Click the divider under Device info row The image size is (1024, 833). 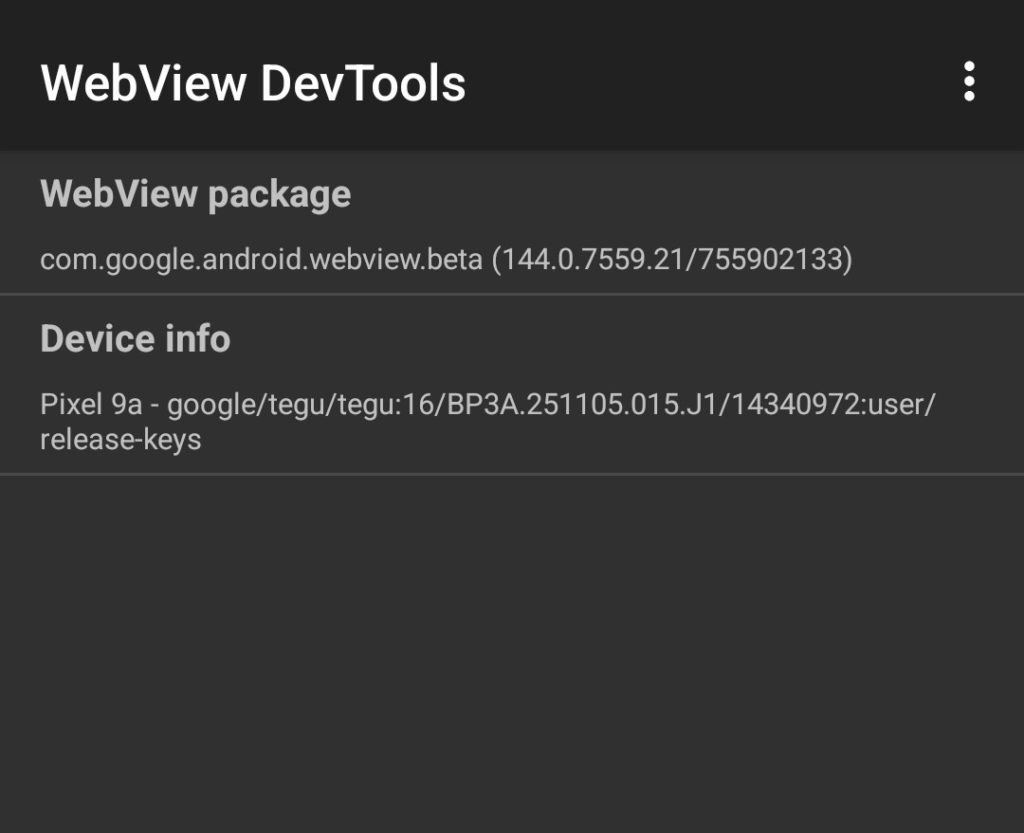click(x=512, y=474)
